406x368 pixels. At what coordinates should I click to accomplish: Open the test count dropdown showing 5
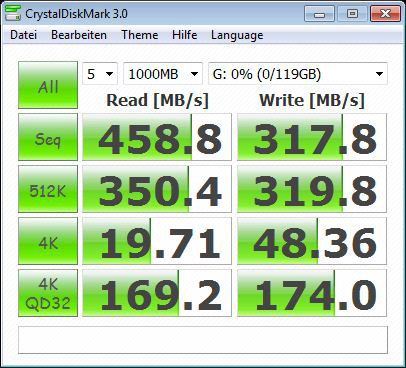point(100,74)
